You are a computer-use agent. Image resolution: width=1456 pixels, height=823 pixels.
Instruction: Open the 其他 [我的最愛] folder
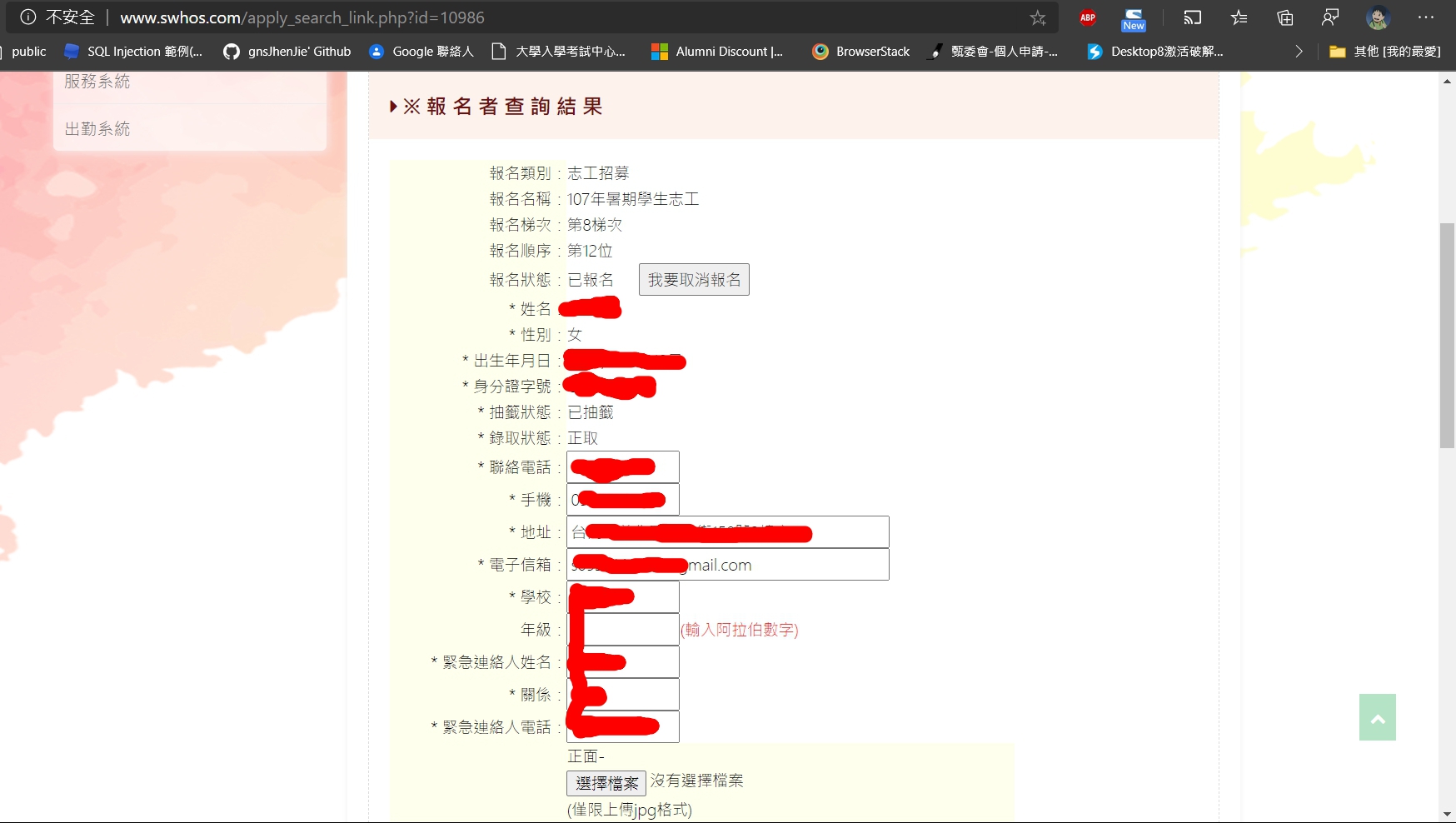pos(1384,52)
